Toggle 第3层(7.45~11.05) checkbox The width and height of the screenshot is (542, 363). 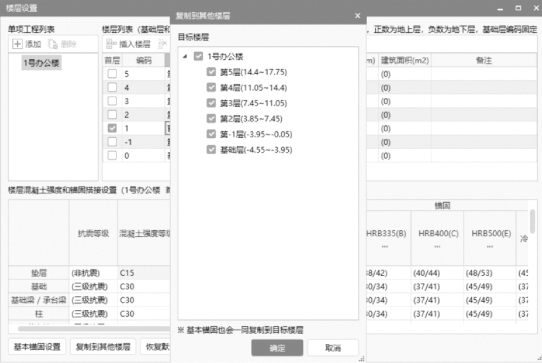tap(211, 103)
